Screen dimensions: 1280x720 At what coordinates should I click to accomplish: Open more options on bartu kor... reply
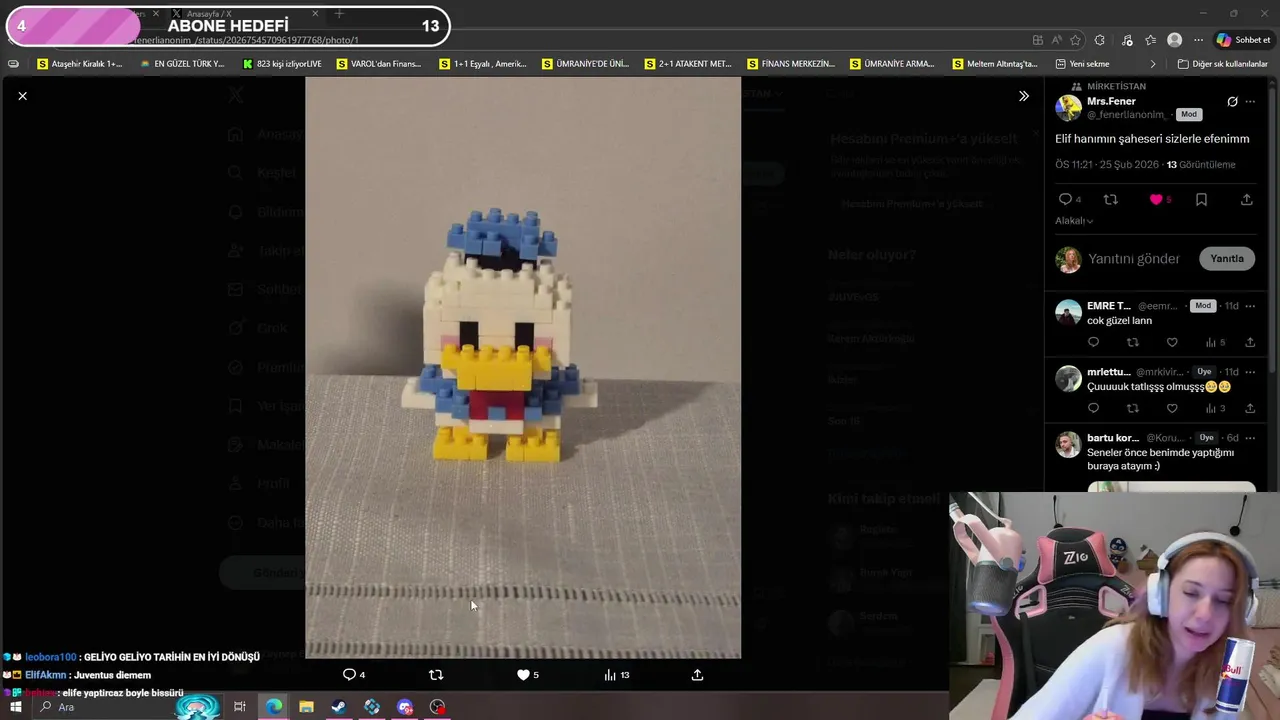[x=1250, y=438]
